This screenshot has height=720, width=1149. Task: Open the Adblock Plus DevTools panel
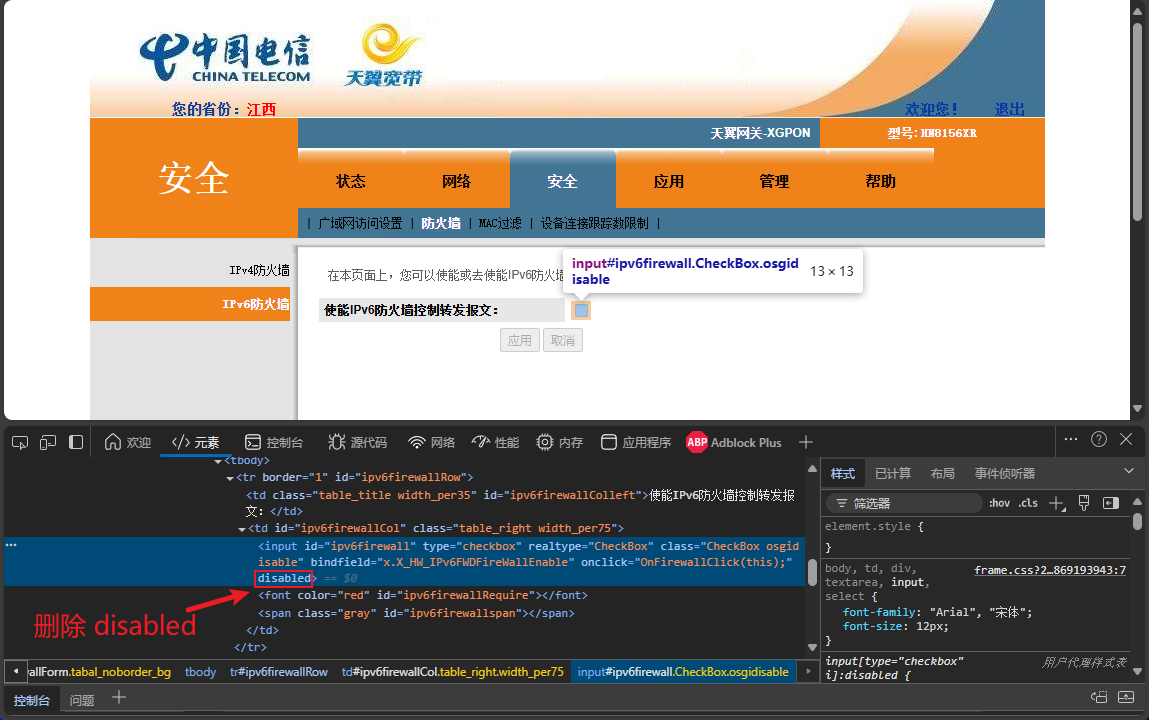coord(734,442)
